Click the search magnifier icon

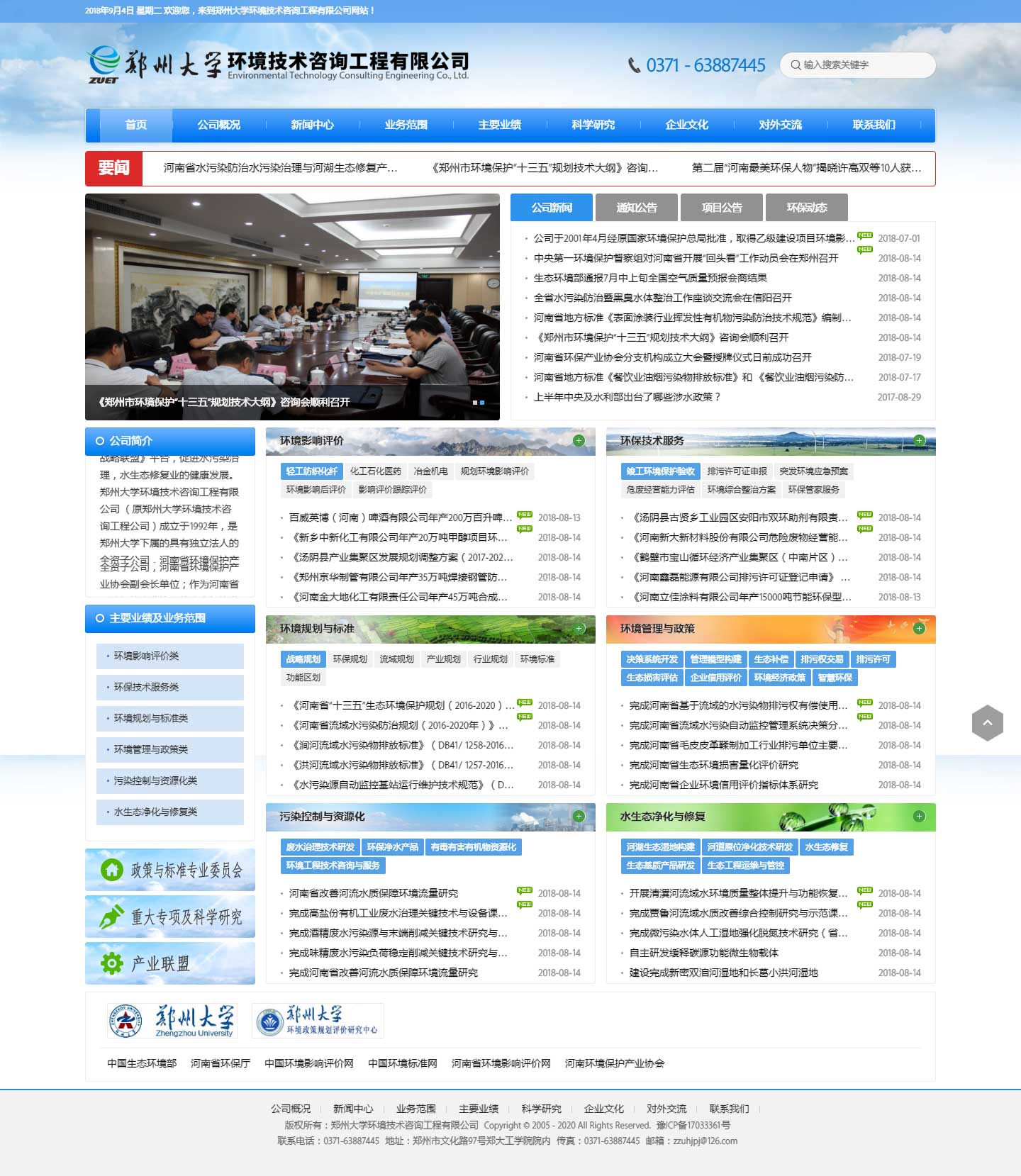pyautogui.click(x=796, y=65)
